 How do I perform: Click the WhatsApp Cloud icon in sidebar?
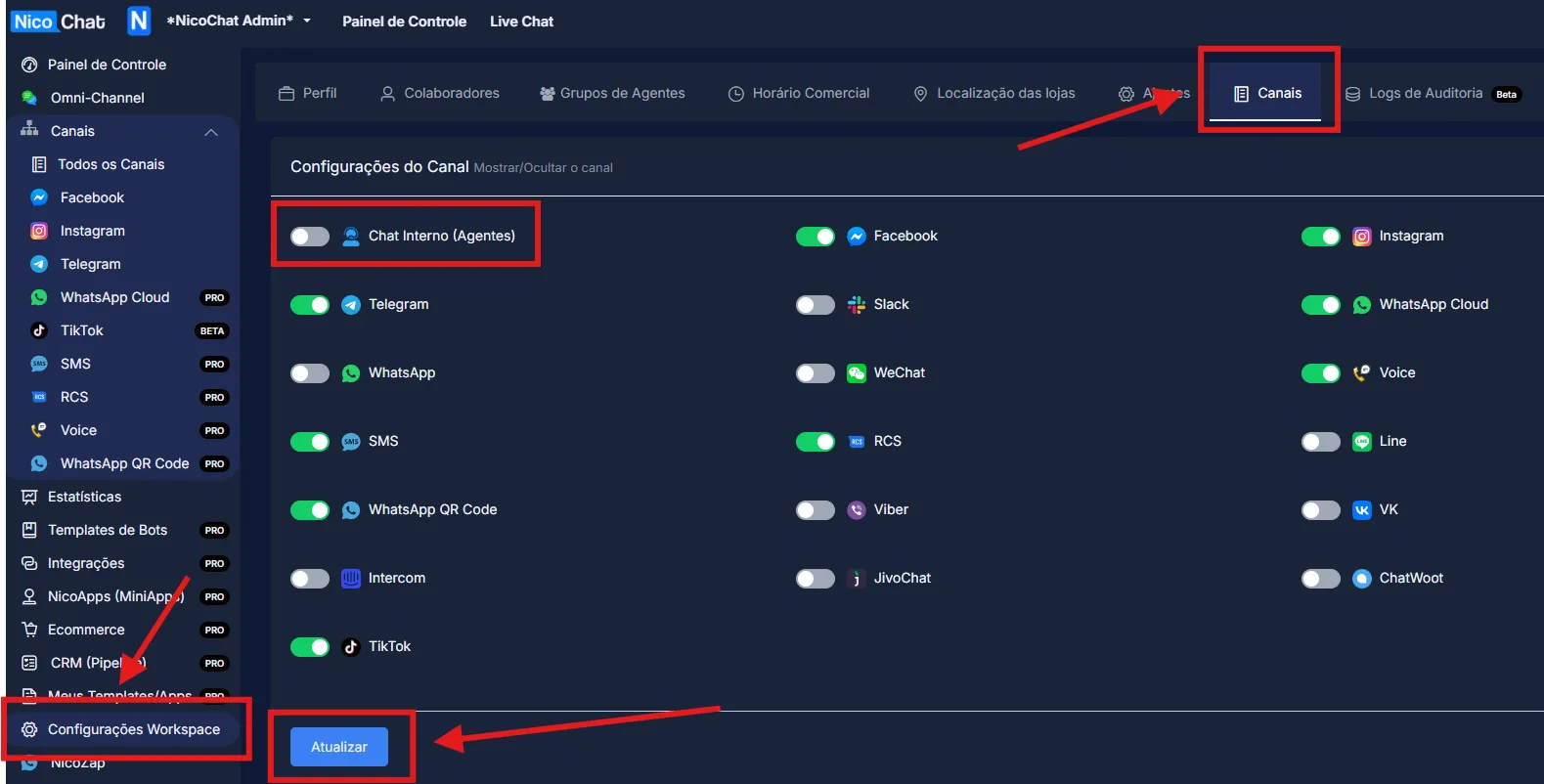tap(39, 297)
